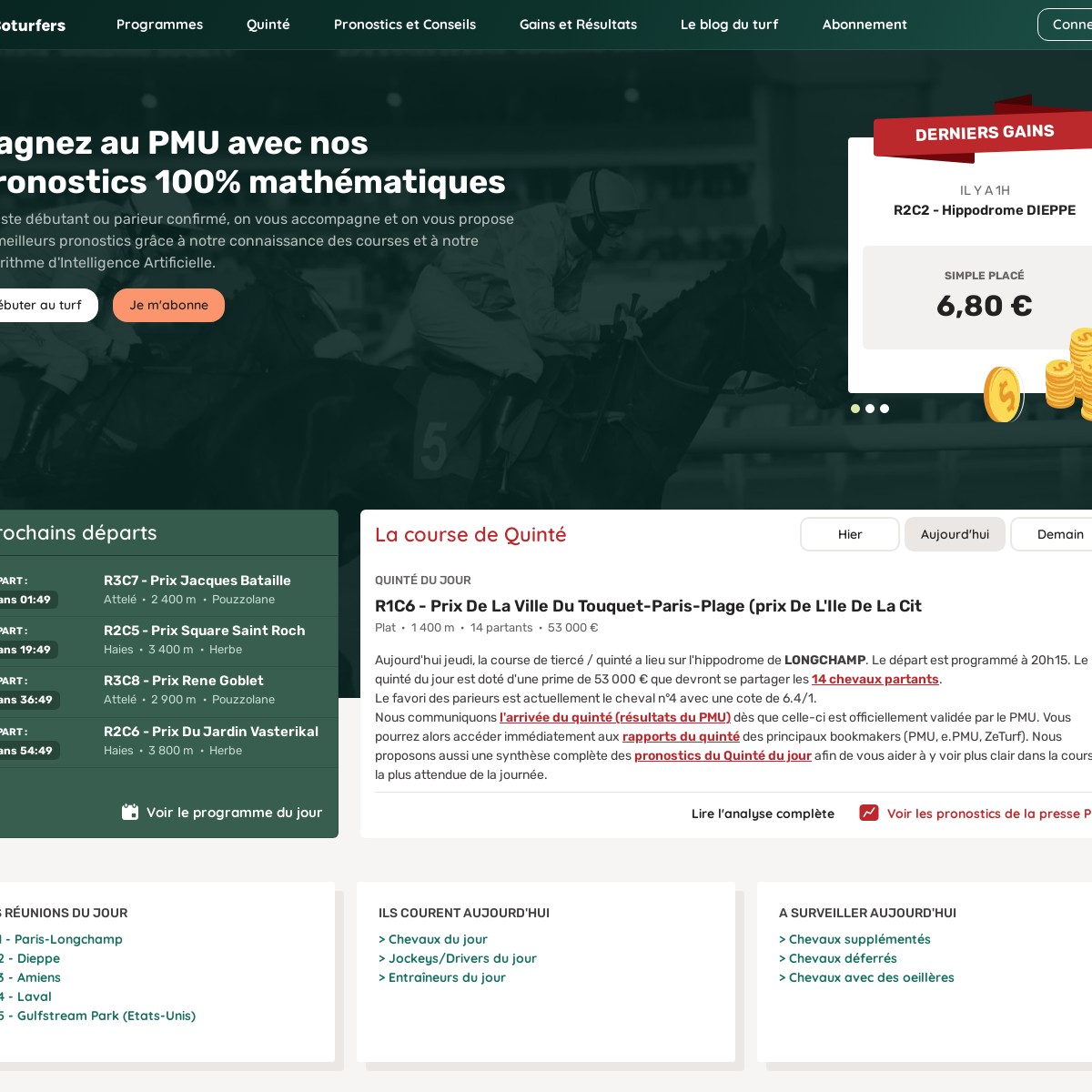Click the R2C2 - Hippodrome DIEPPE gain title
The height and width of the screenshot is (1092, 1092).
point(985,210)
